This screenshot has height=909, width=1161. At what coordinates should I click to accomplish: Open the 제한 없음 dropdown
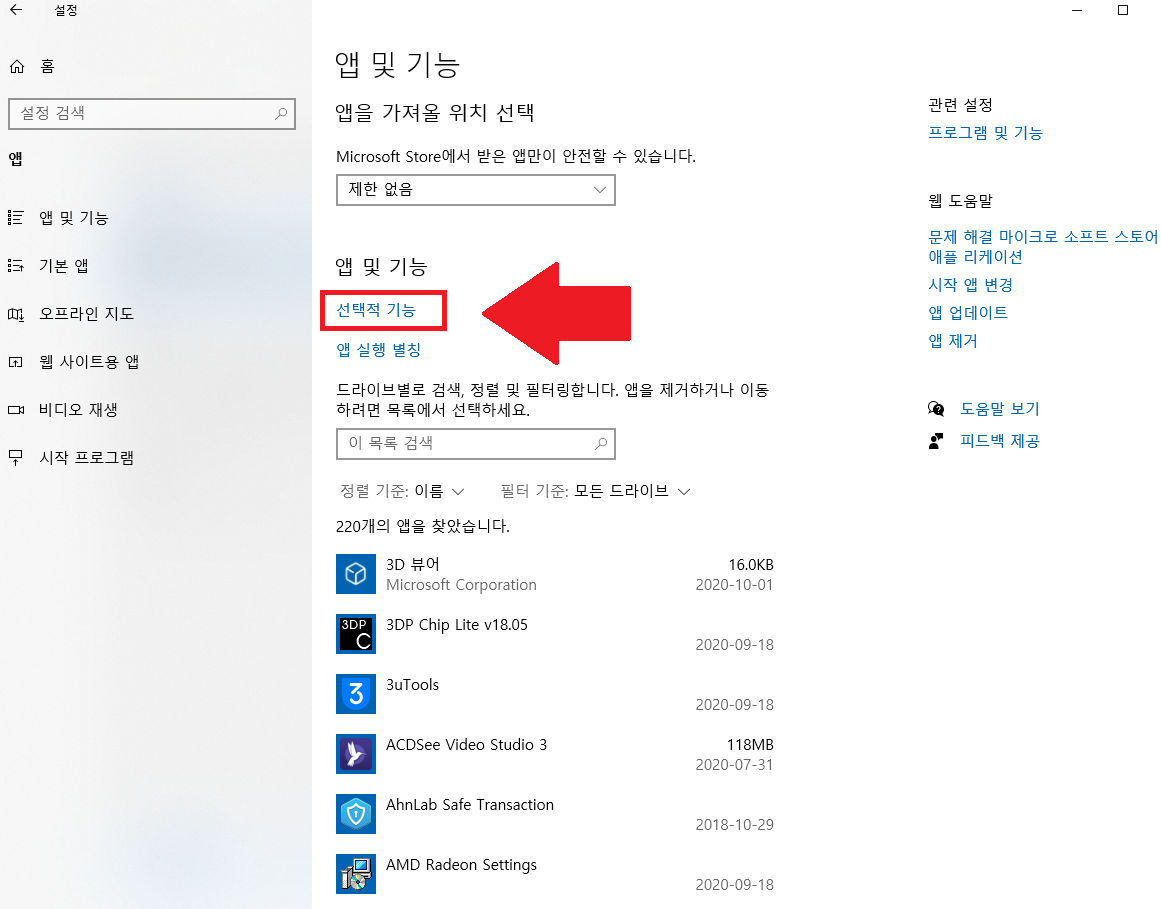click(x=475, y=189)
